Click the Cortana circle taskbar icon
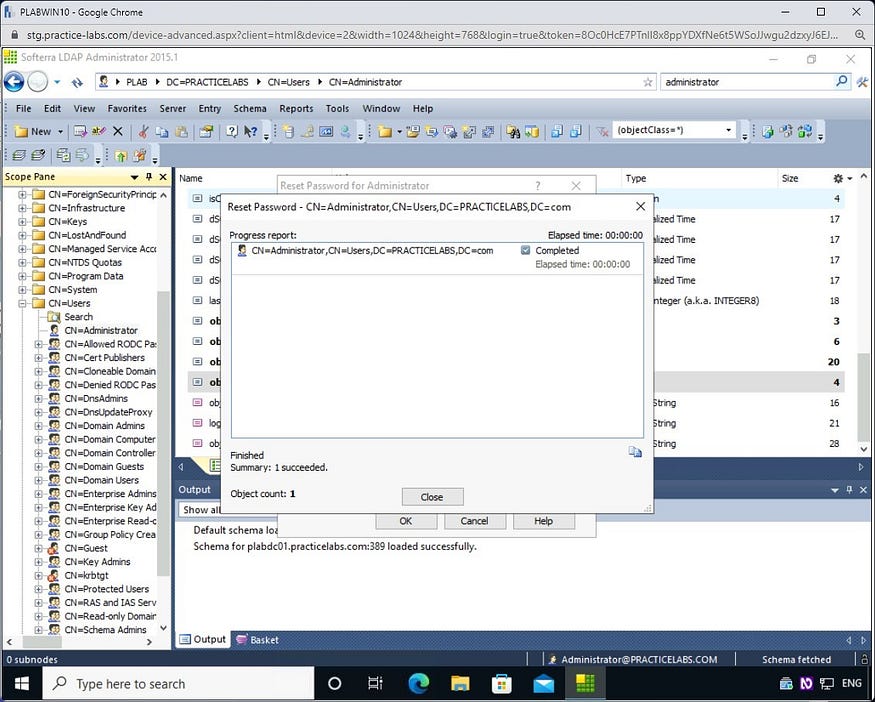875x702 pixels. coord(334,684)
